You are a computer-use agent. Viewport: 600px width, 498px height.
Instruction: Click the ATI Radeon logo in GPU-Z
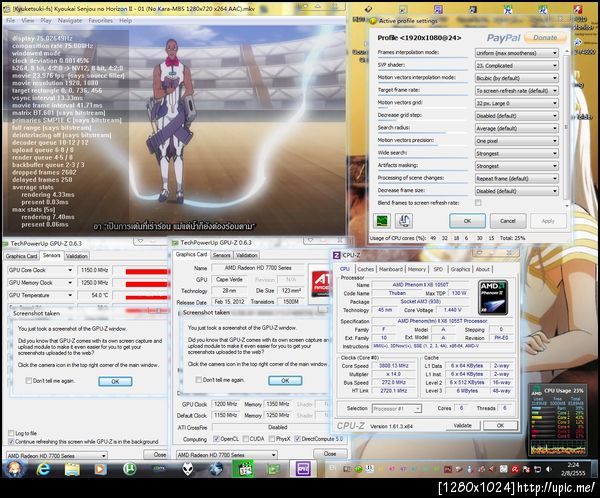[x=319, y=284]
